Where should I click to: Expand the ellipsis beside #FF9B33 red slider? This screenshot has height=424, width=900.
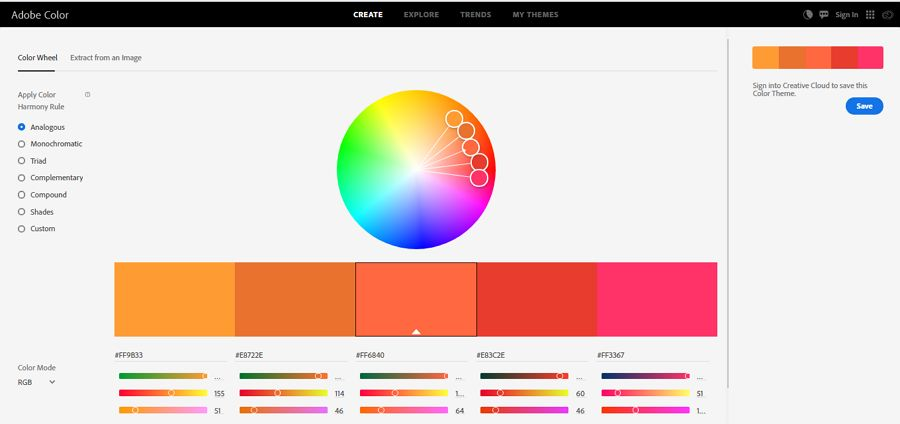click(x=217, y=377)
